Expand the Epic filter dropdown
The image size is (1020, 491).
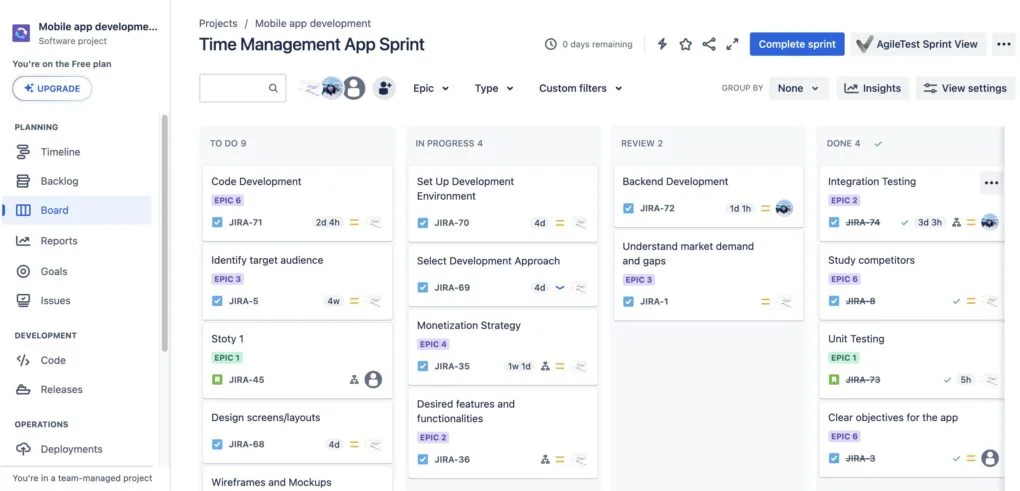click(431, 88)
